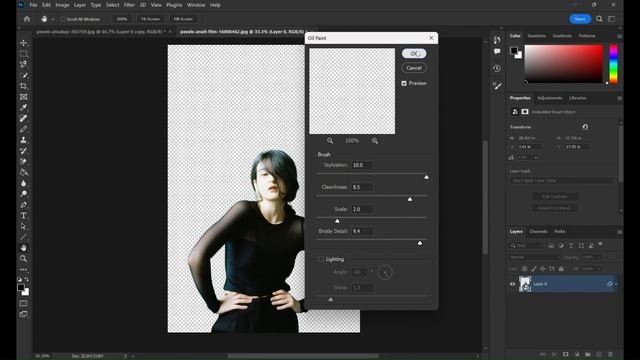
Task: Select the History Brush tool
Action: 24,151
